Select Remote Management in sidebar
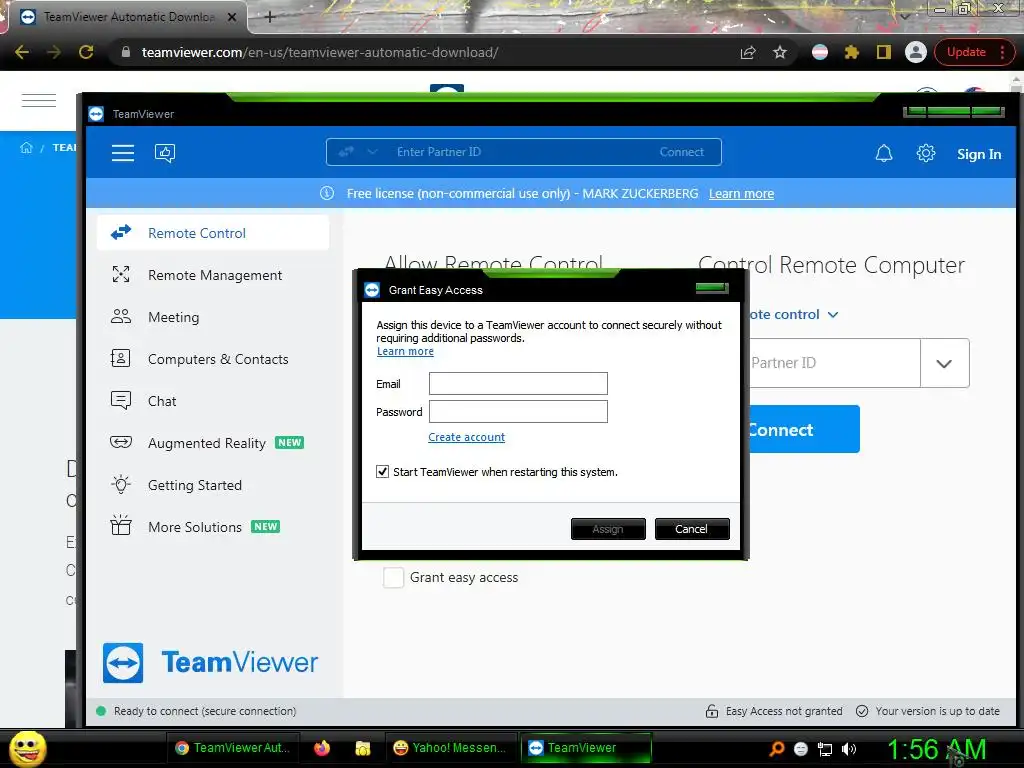This screenshot has width=1024, height=768. click(x=213, y=275)
